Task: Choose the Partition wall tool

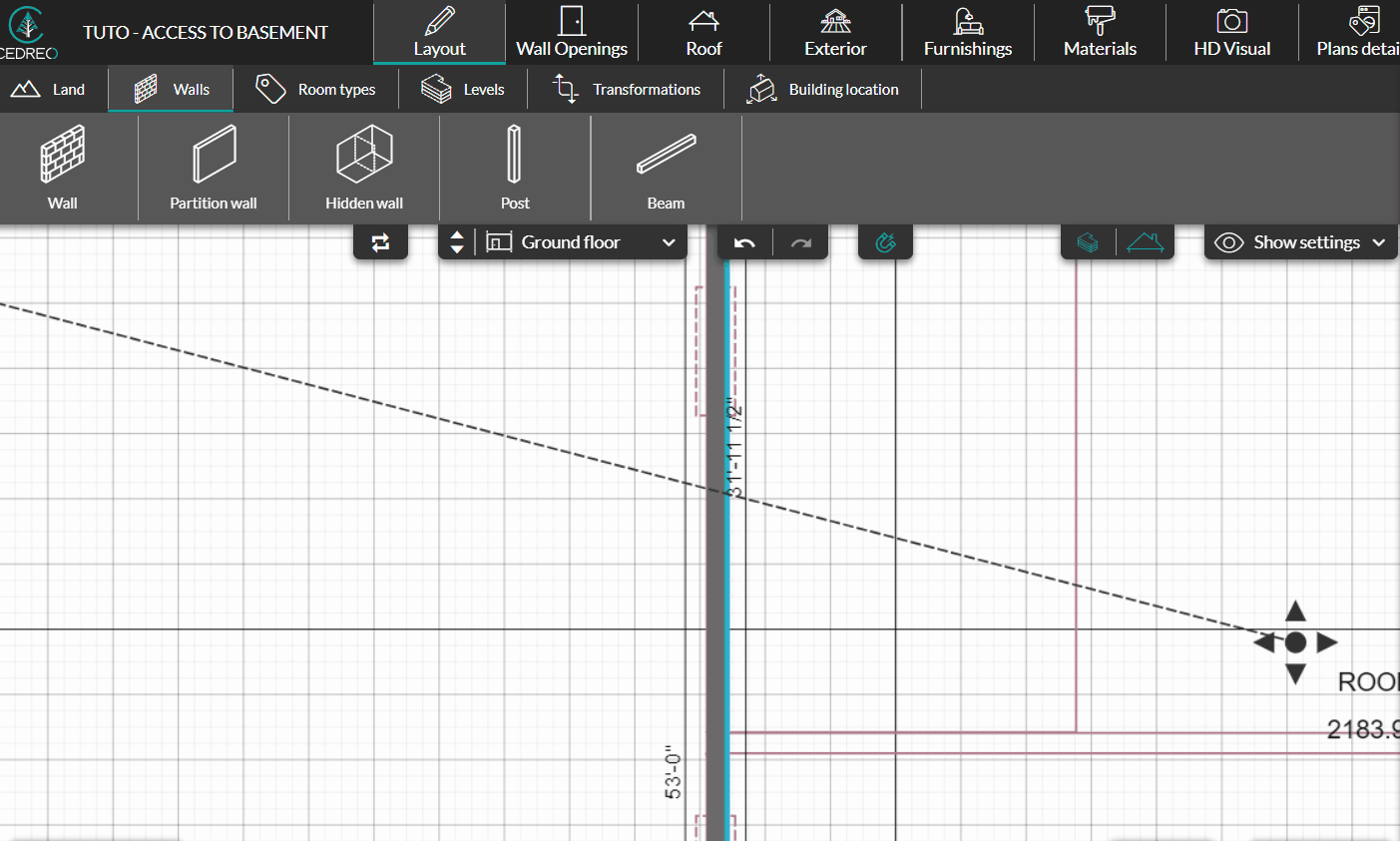Action: coord(214,168)
